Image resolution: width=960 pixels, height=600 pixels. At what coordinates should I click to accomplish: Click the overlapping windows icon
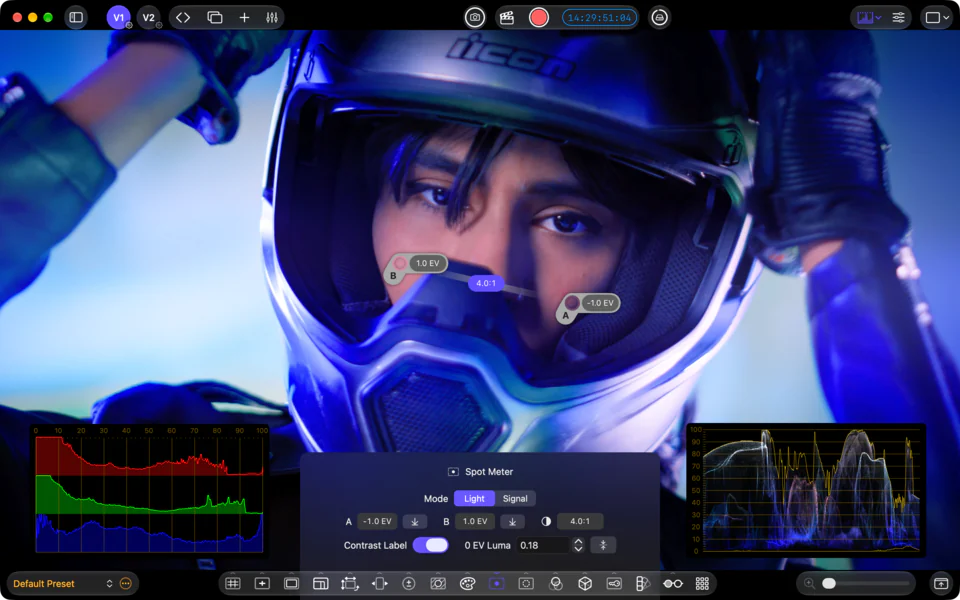click(214, 18)
